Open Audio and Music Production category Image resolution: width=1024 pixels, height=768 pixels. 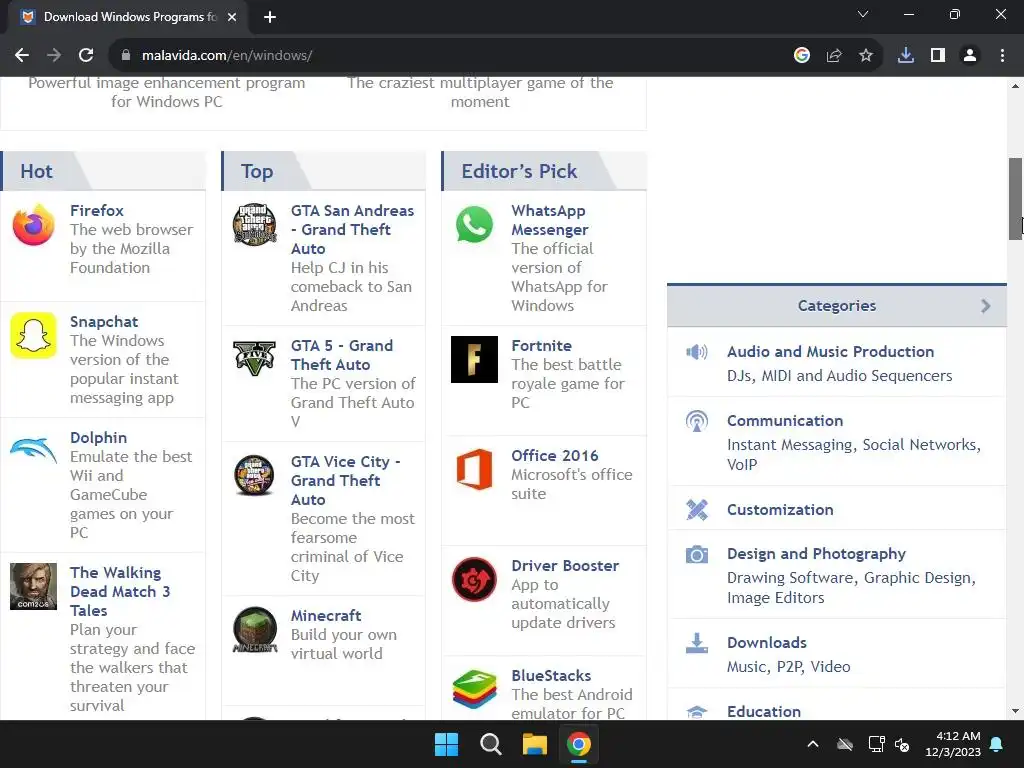pyautogui.click(x=830, y=351)
